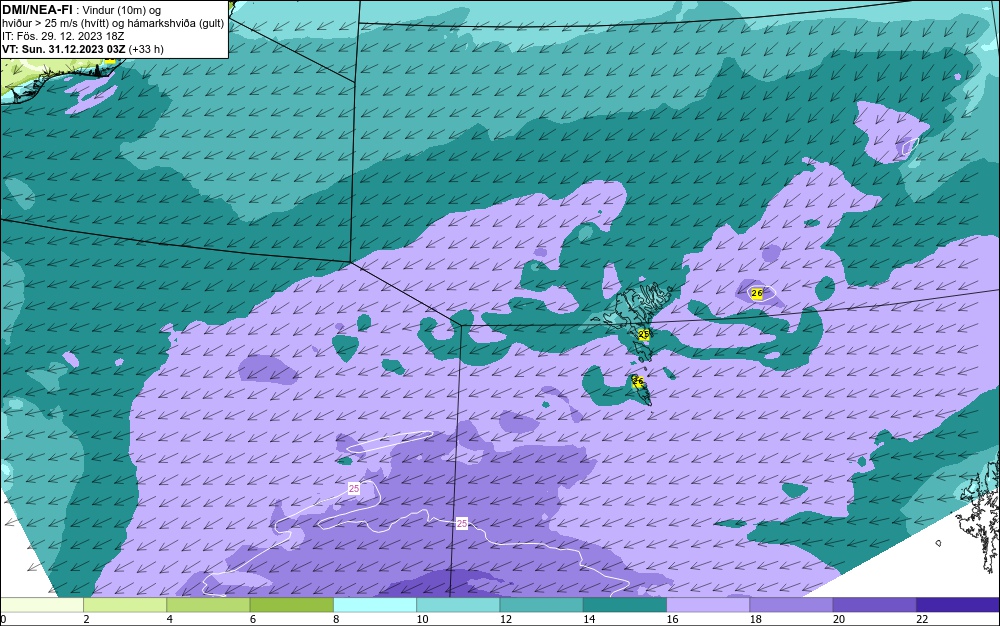1000x626 pixels.
Task: Click the pale yellow 0–2 m/s legend swatch
Action: (41, 605)
